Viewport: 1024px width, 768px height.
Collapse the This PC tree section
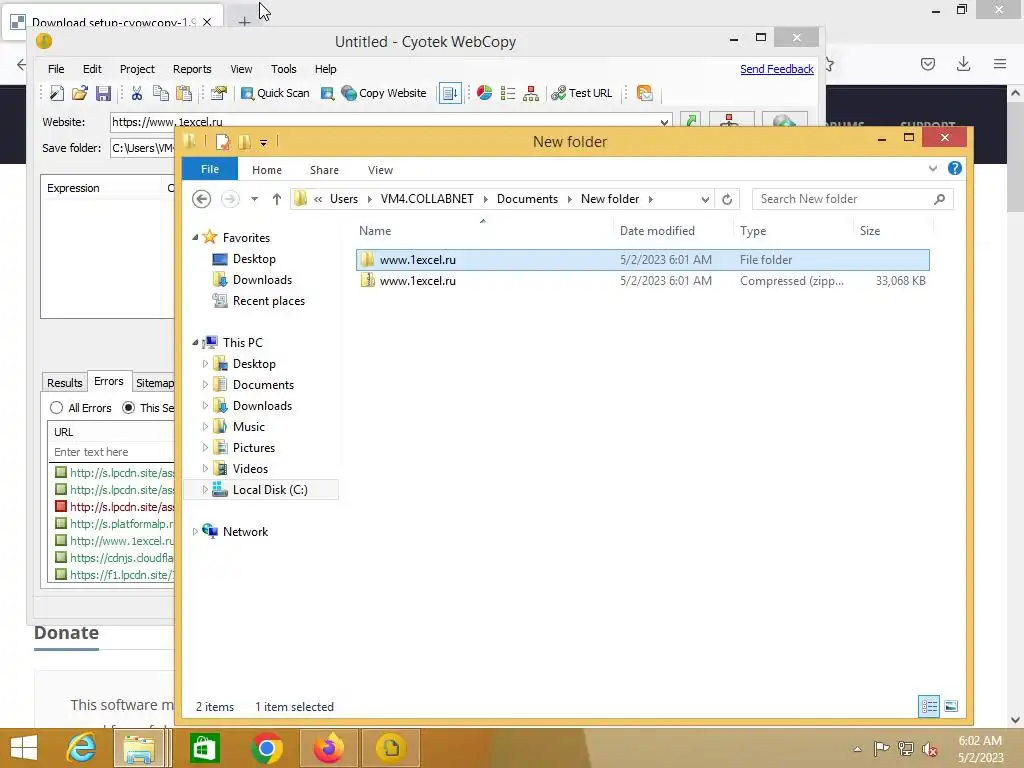(195, 342)
